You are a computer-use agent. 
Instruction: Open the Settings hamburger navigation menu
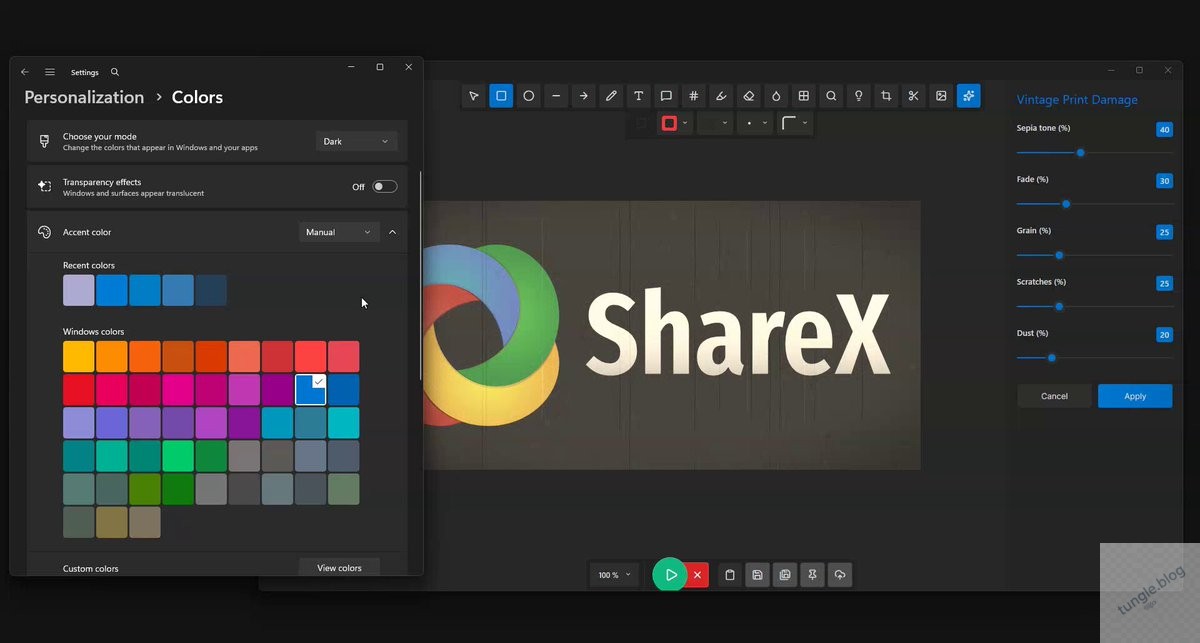(x=50, y=72)
